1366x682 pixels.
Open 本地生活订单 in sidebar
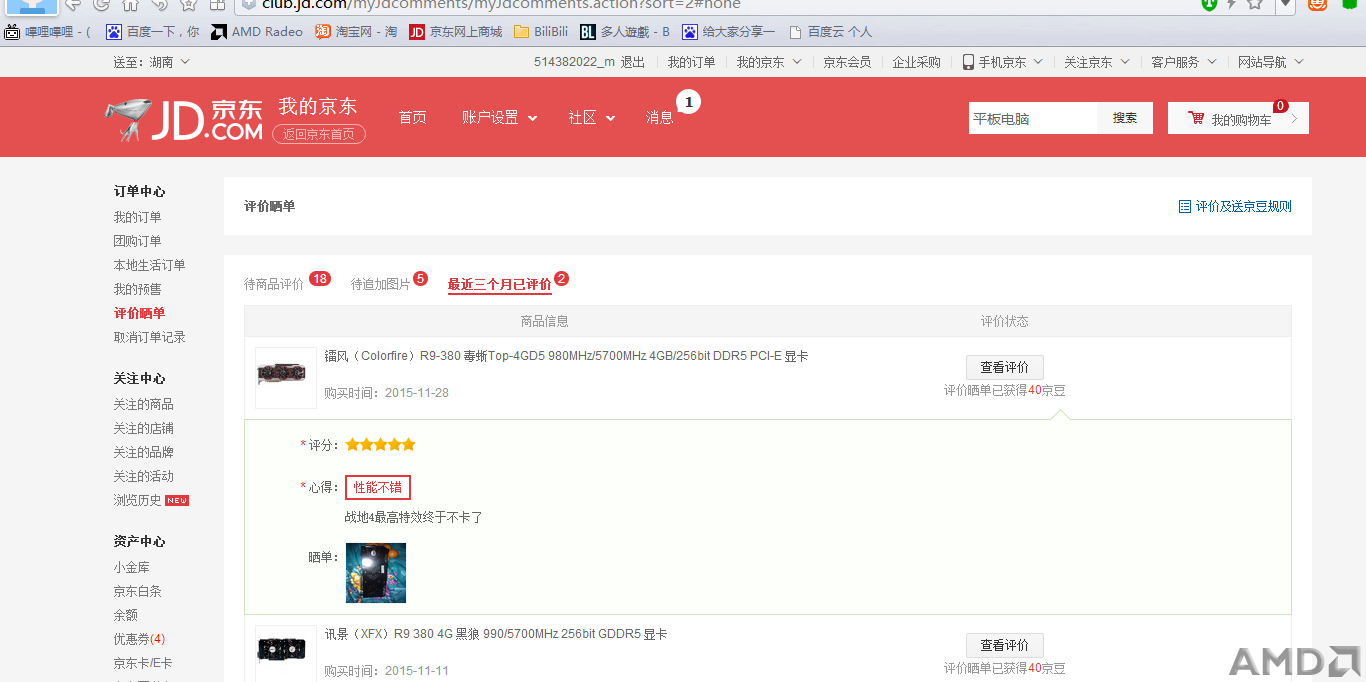150,265
